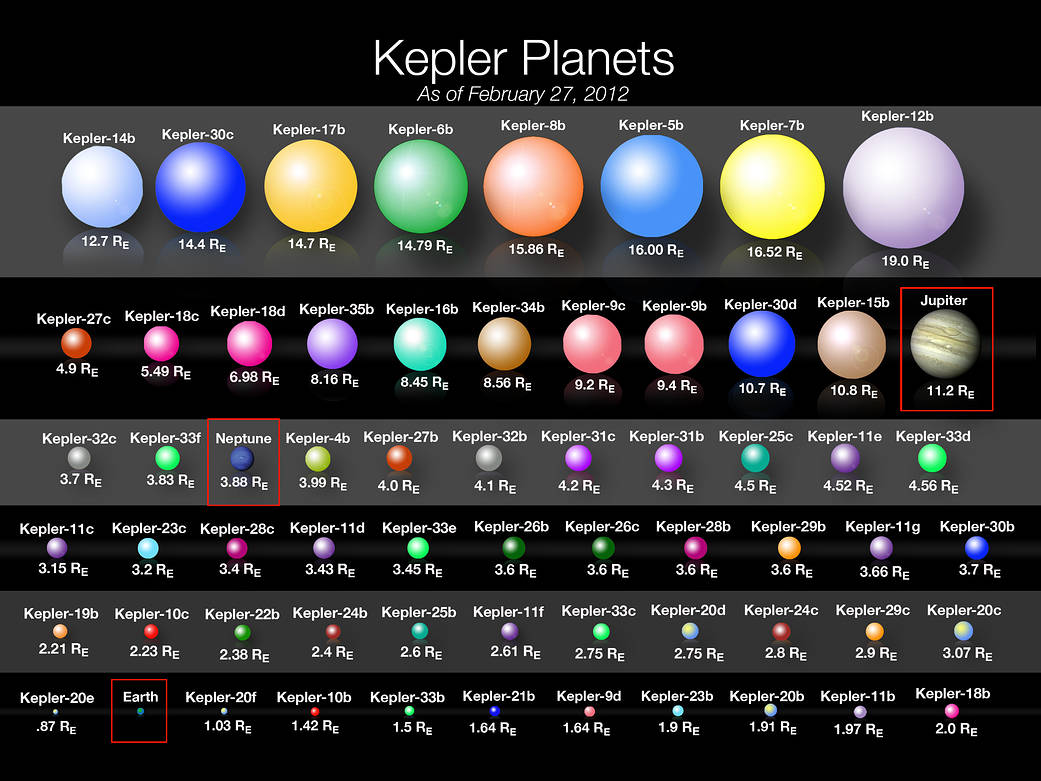The image size is (1041, 781).
Task: Select the "Kepler-33d" label
Action: pyautogui.click(x=933, y=436)
